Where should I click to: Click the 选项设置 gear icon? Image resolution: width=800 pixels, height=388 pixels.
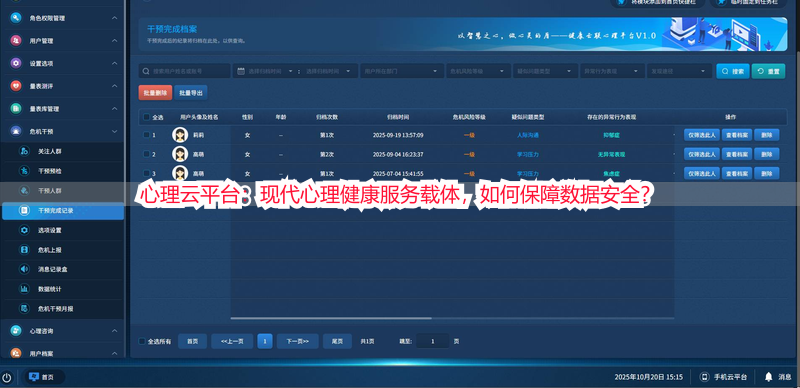[x=24, y=230]
